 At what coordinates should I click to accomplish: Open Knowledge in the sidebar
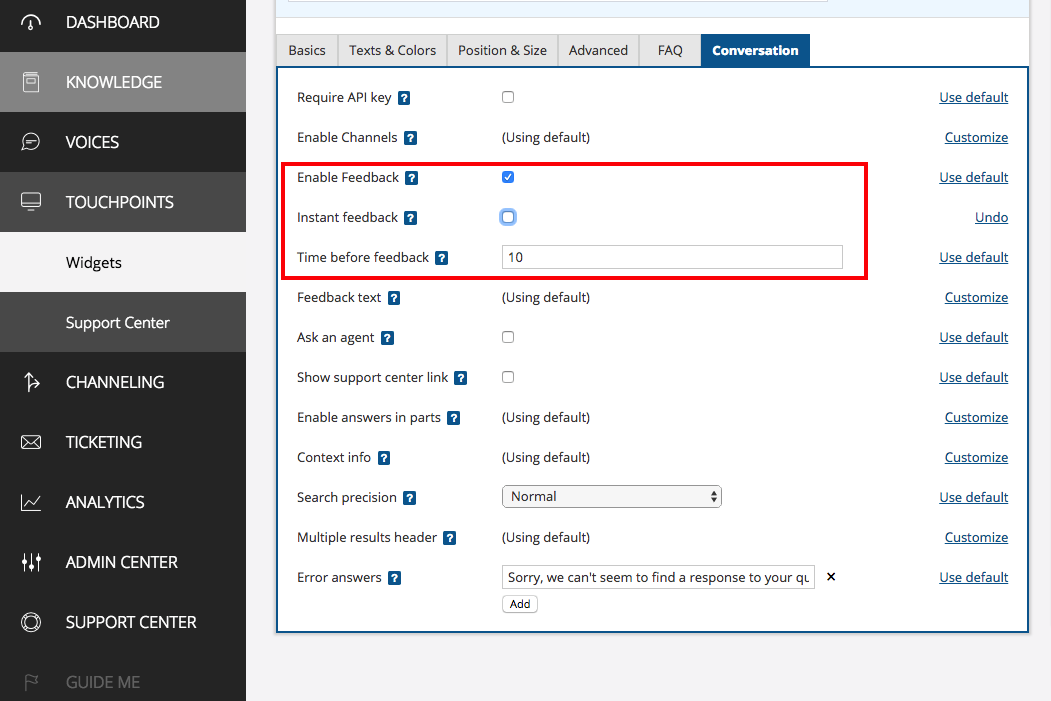123,82
